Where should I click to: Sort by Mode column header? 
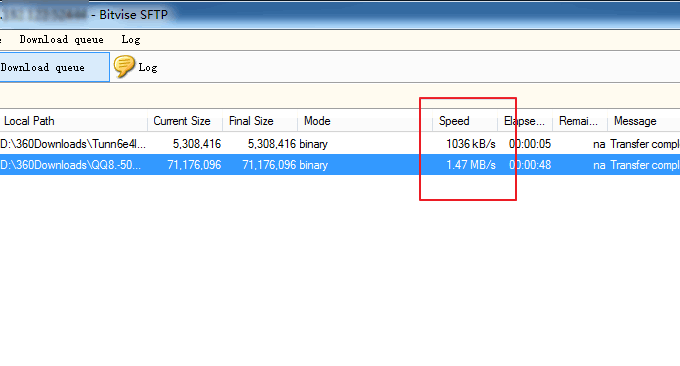point(365,121)
